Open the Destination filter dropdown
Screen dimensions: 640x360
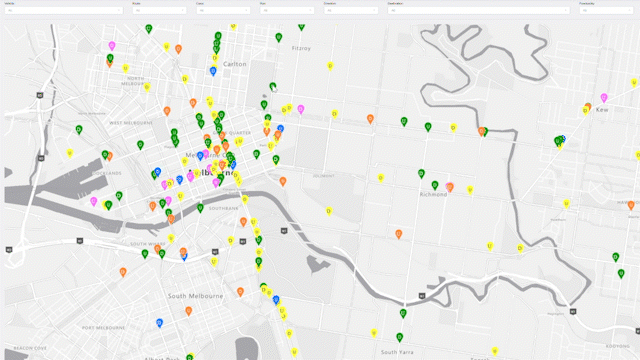tap(478, 10)
